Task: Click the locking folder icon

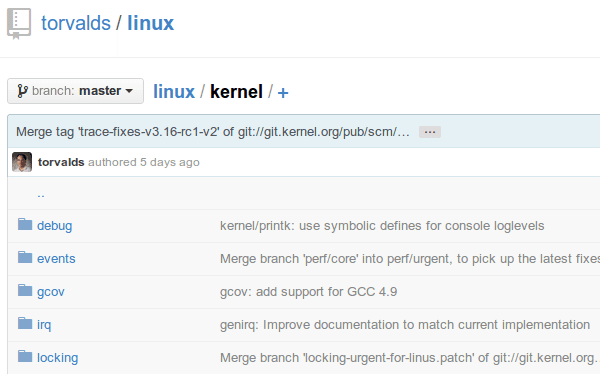Action: point(25,356)
